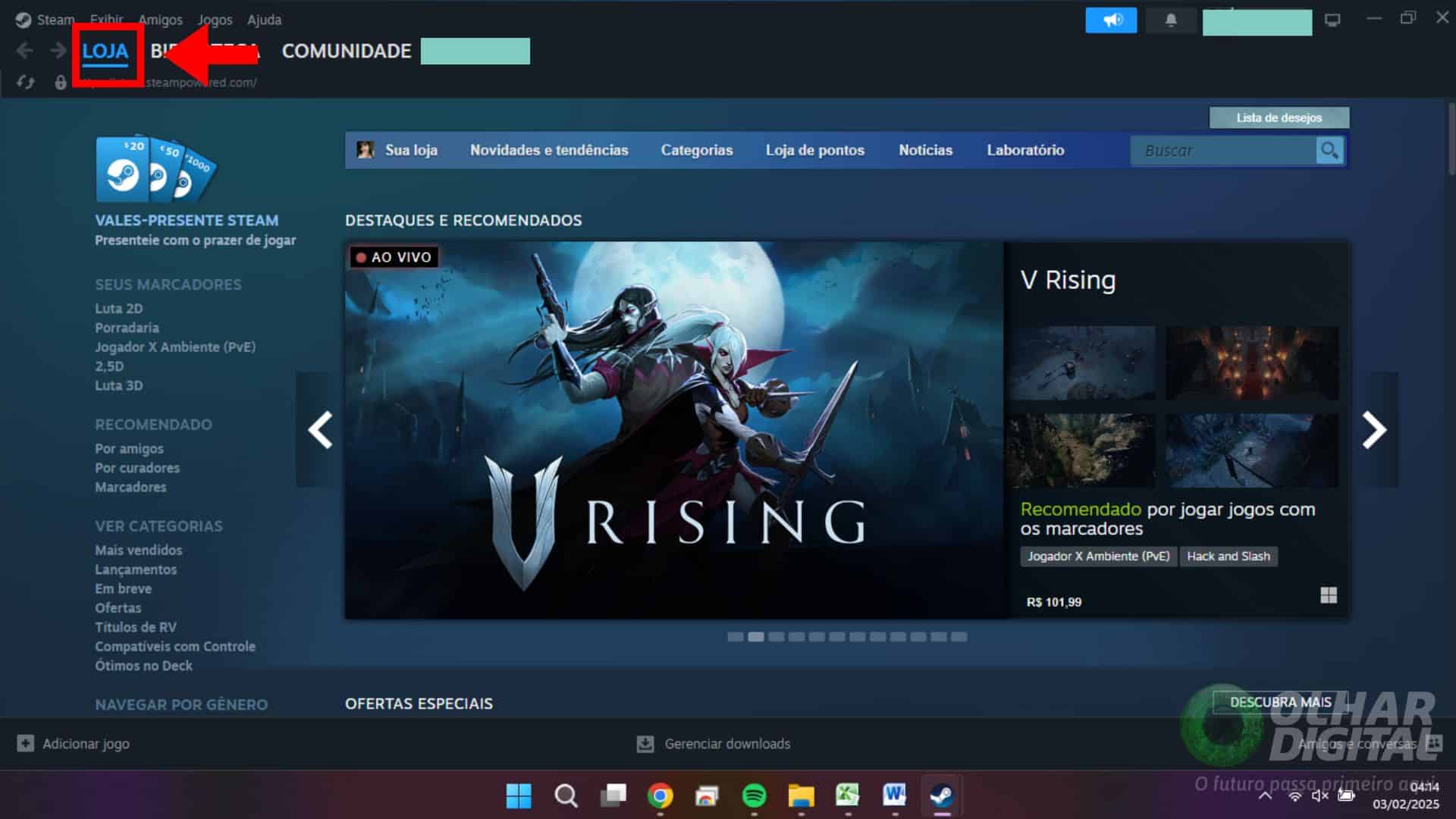
Task: Switch to the LOJA tab
Action: (x=105, y=51)
